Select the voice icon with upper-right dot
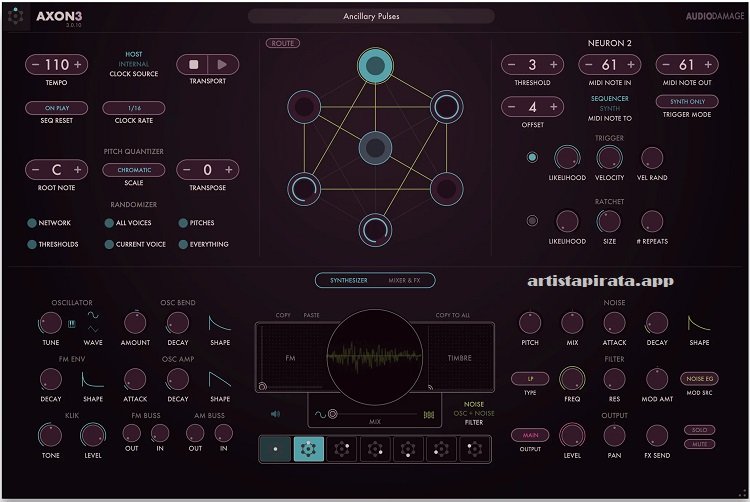The image size is (750, 502). [342, 449]
